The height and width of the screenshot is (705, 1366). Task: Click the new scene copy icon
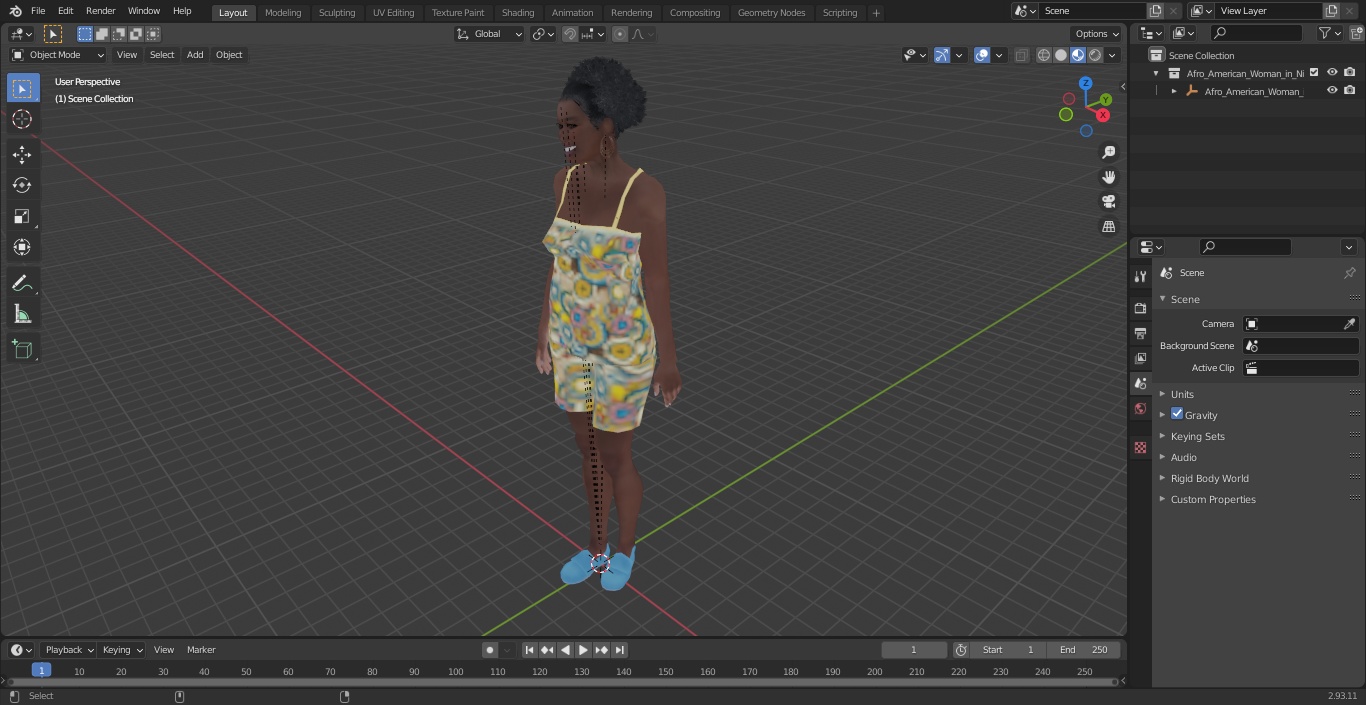1155,11
